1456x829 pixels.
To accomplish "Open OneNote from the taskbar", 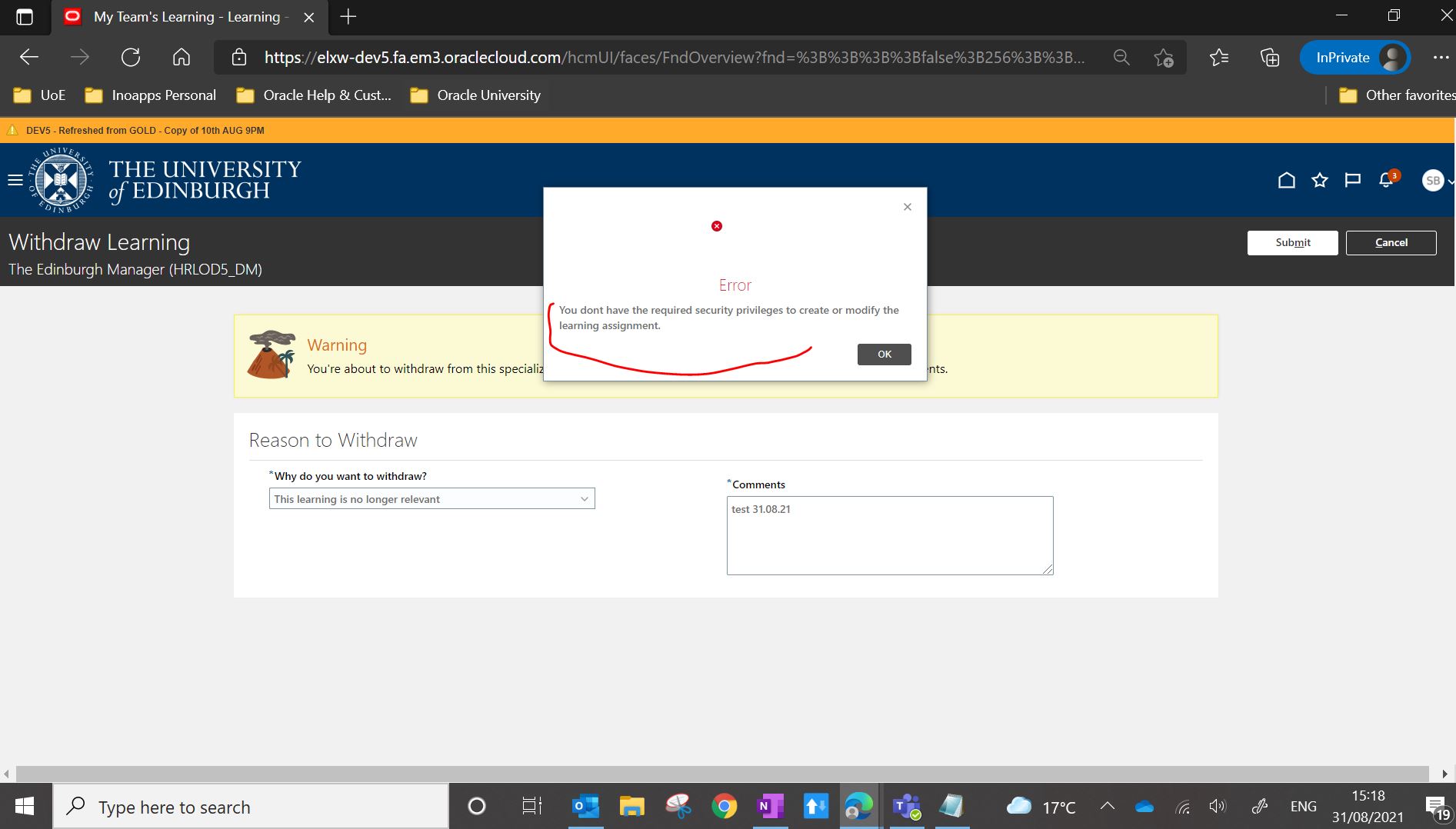I will [769, 806].
